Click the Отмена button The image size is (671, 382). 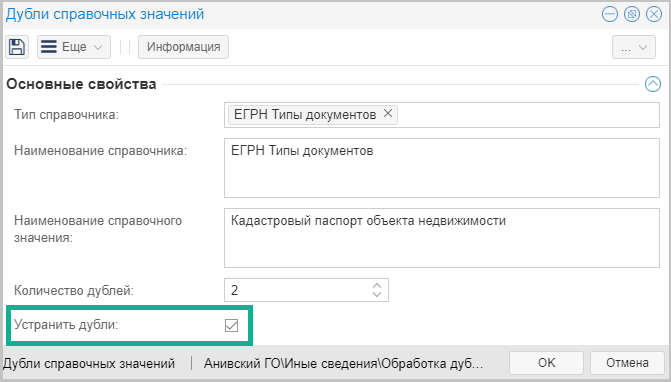coord(627,363)
